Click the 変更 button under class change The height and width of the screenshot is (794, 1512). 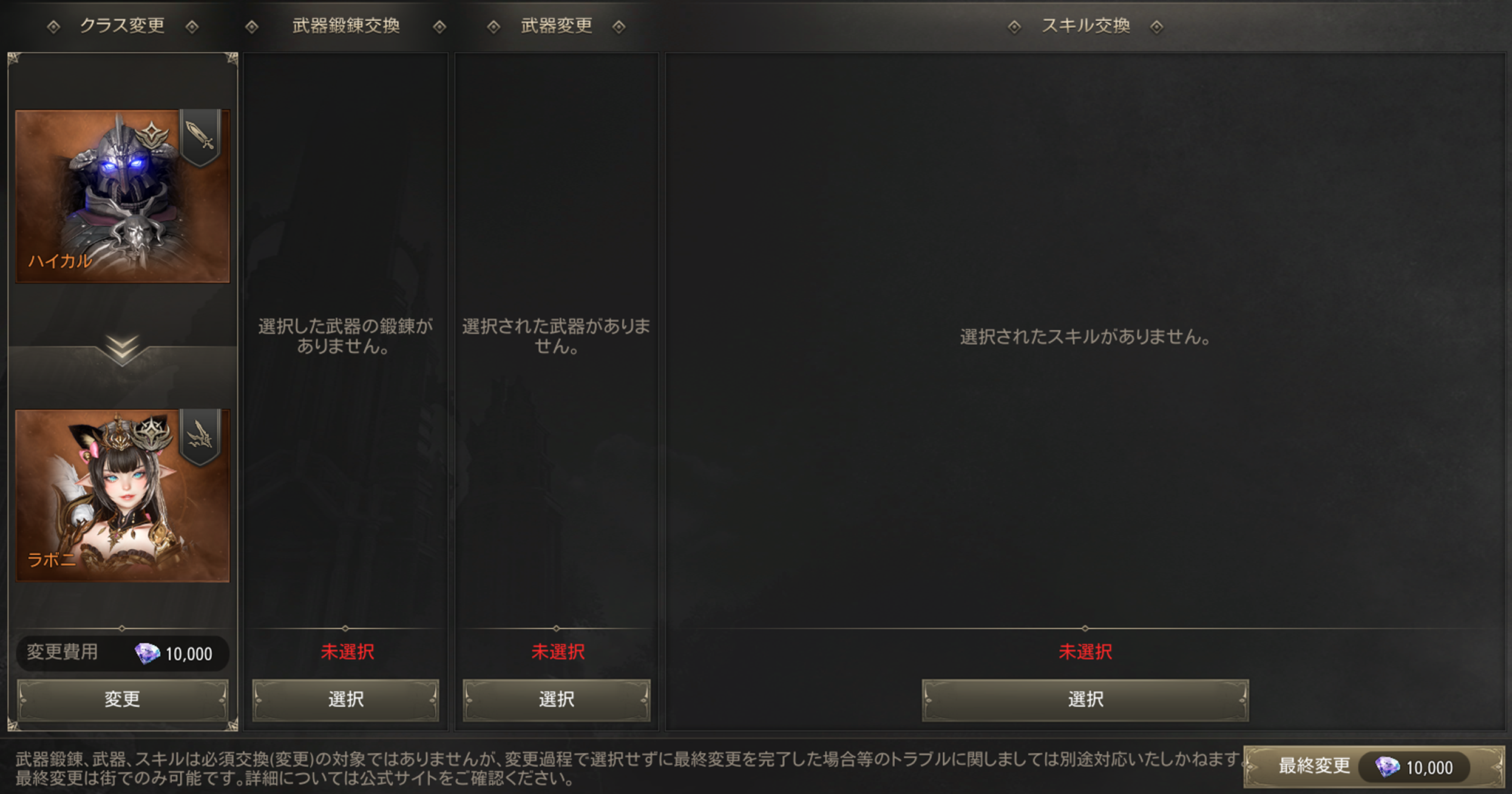(x=123, y=699)
